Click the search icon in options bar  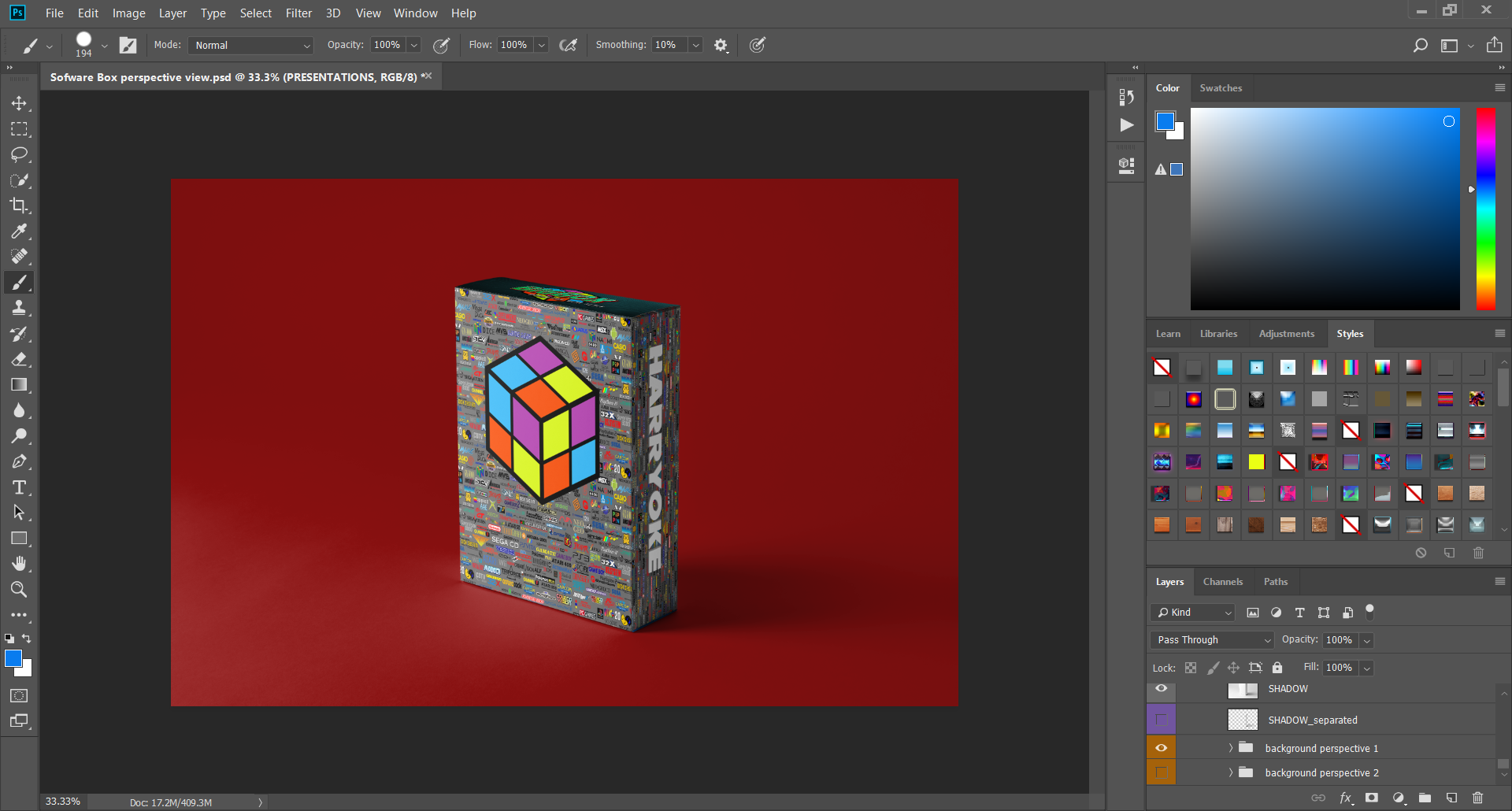(1420, 46)
